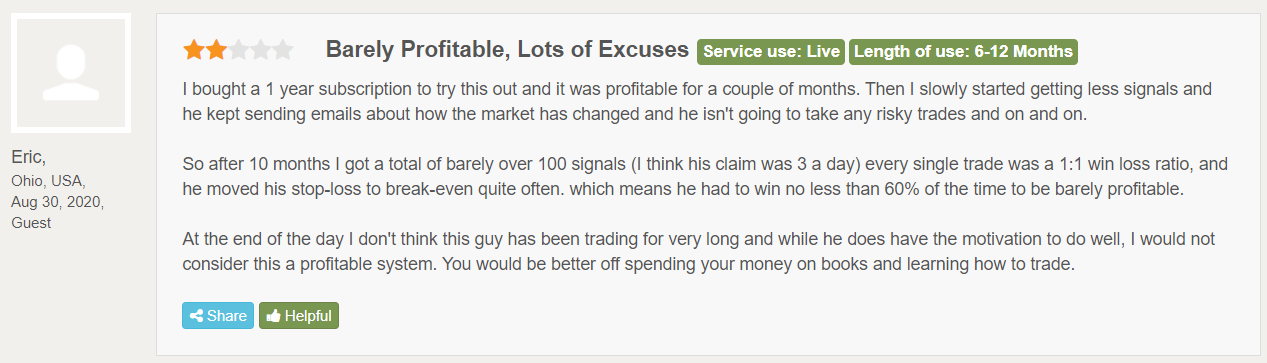Click the 'Service use: Live' green badge
This screenshot has height=363, width=1267.
coord(771,51)
